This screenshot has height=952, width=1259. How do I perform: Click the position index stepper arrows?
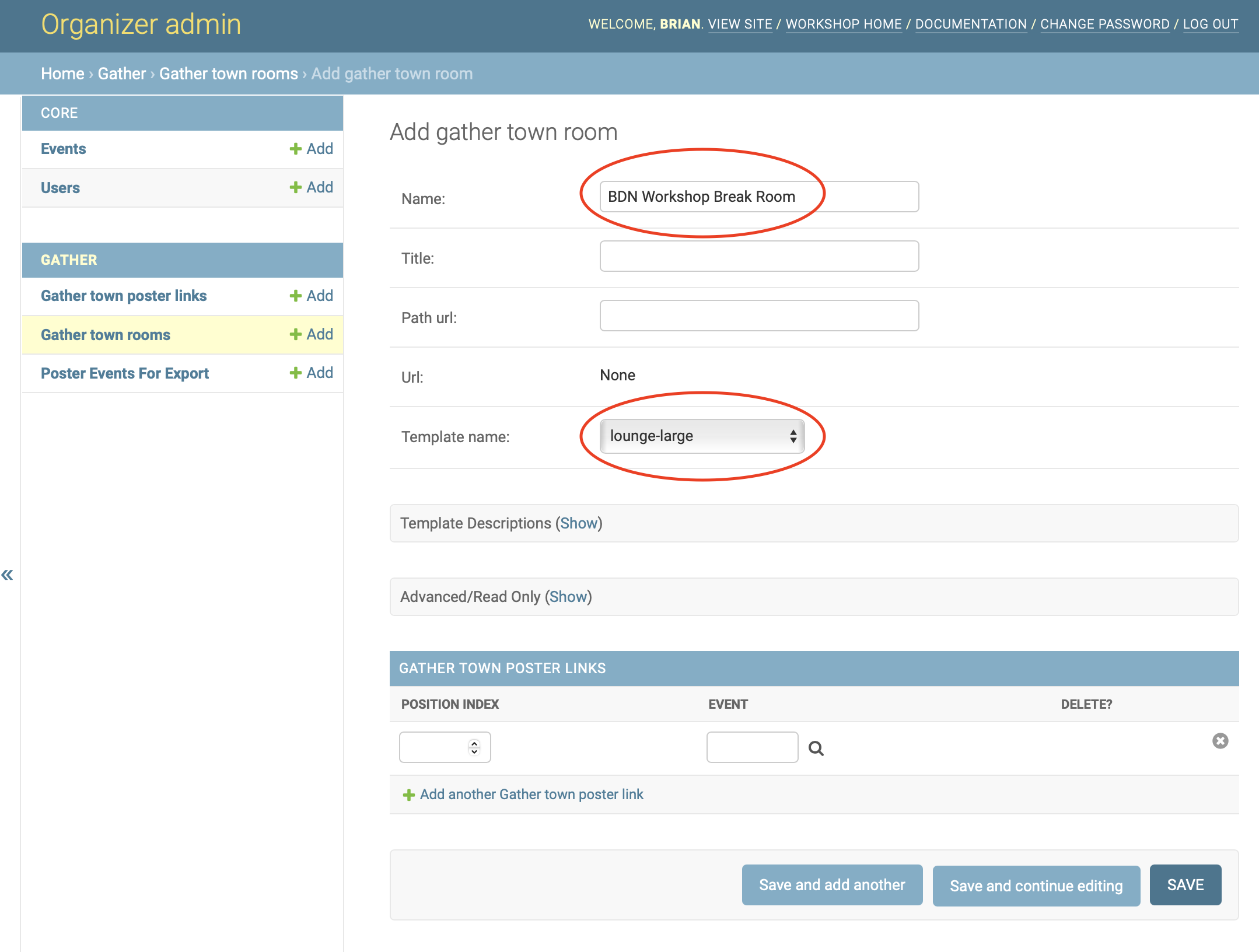[474, 747]
